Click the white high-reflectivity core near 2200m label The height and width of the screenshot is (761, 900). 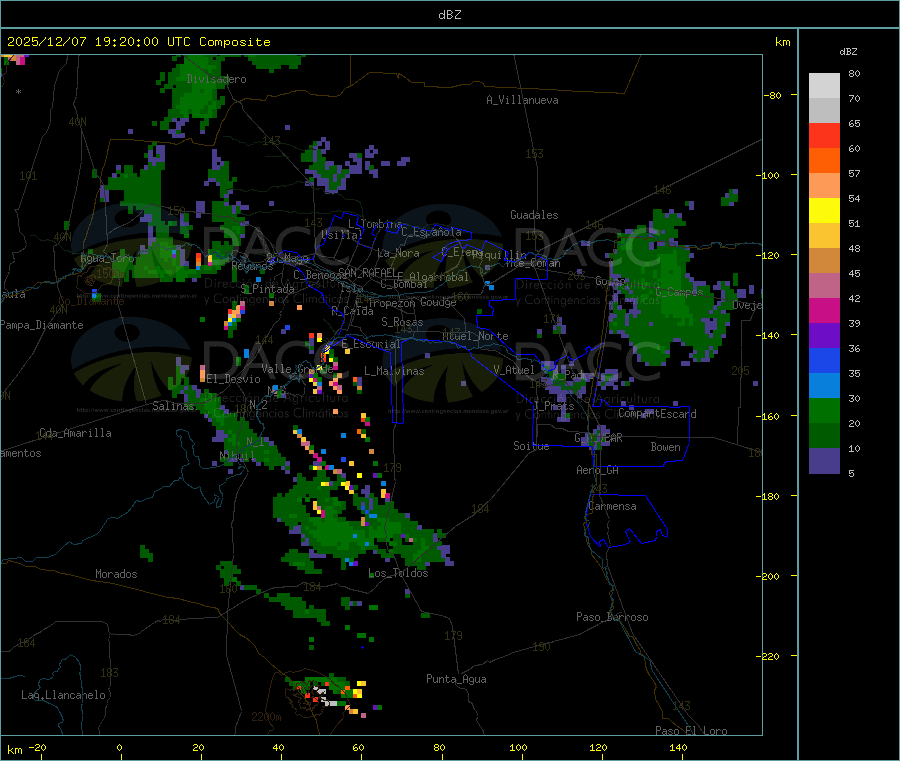click(x=324, y=696)
